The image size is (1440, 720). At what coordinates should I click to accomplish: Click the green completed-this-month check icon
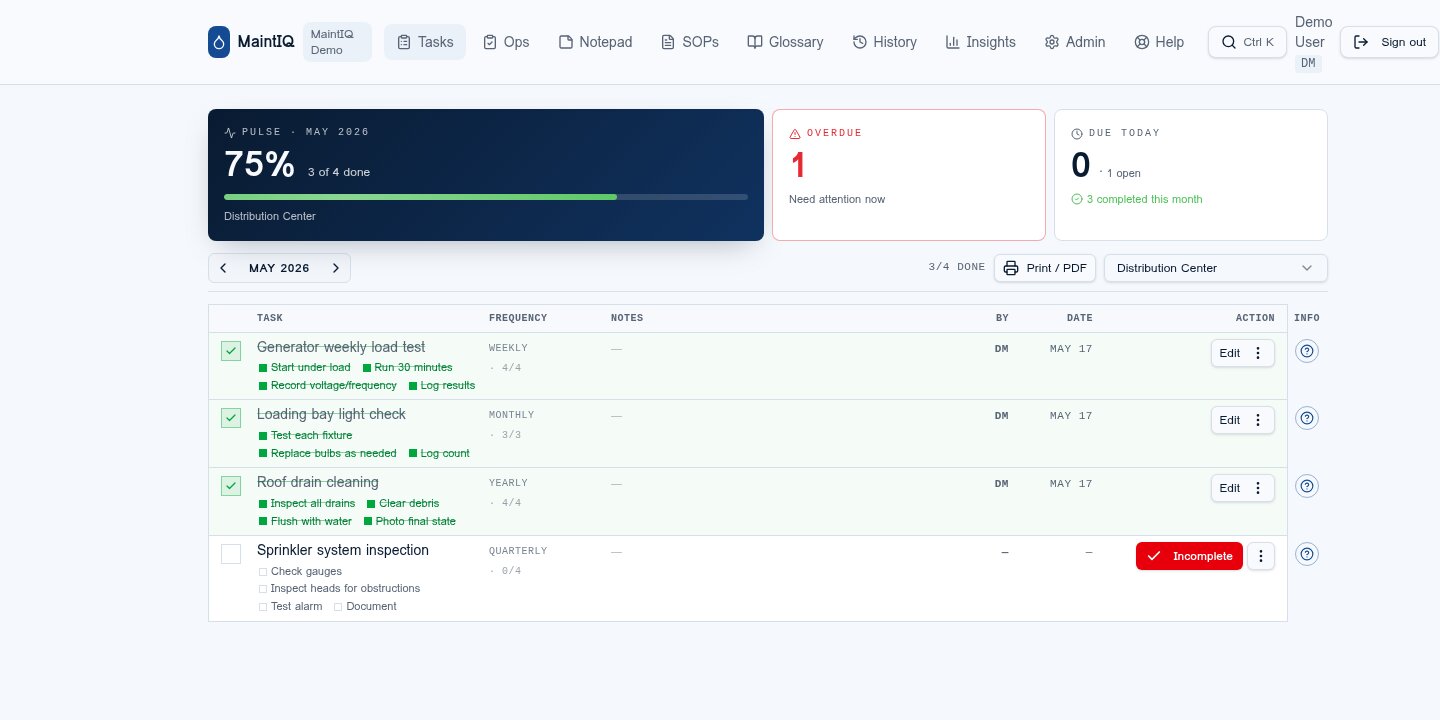pyautogui.click(x=1077, y=199)
